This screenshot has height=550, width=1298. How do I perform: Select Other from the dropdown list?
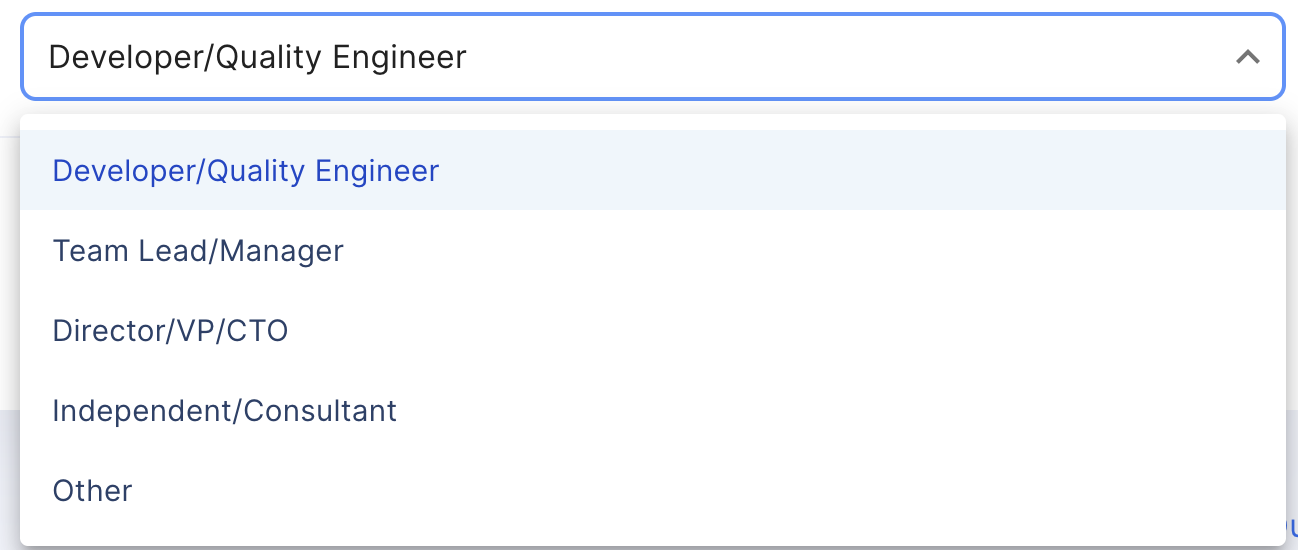92,490
